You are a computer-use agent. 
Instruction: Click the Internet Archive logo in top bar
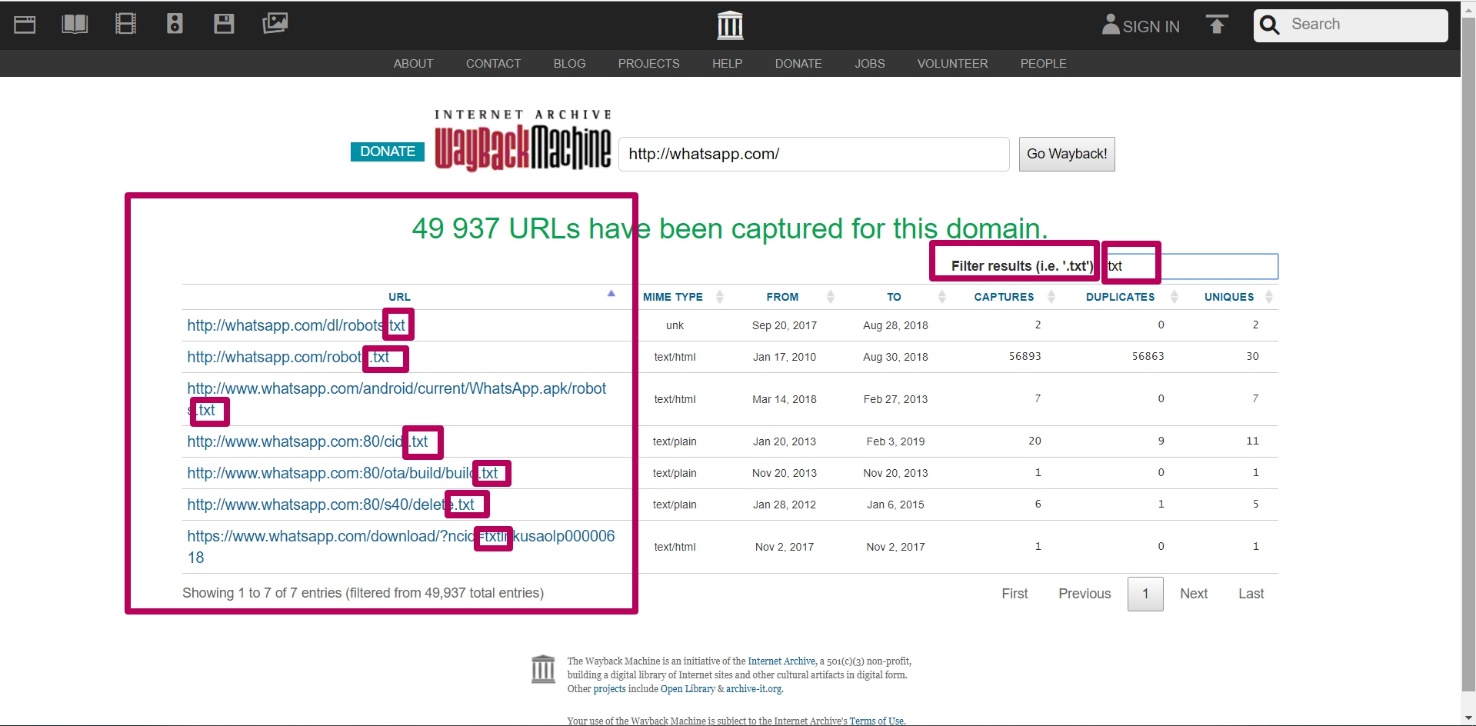pos(731,25)
